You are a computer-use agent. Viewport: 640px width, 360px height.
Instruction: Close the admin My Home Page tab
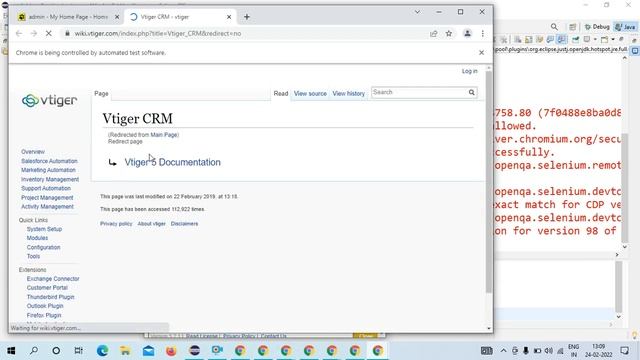[x=117, y=17]
